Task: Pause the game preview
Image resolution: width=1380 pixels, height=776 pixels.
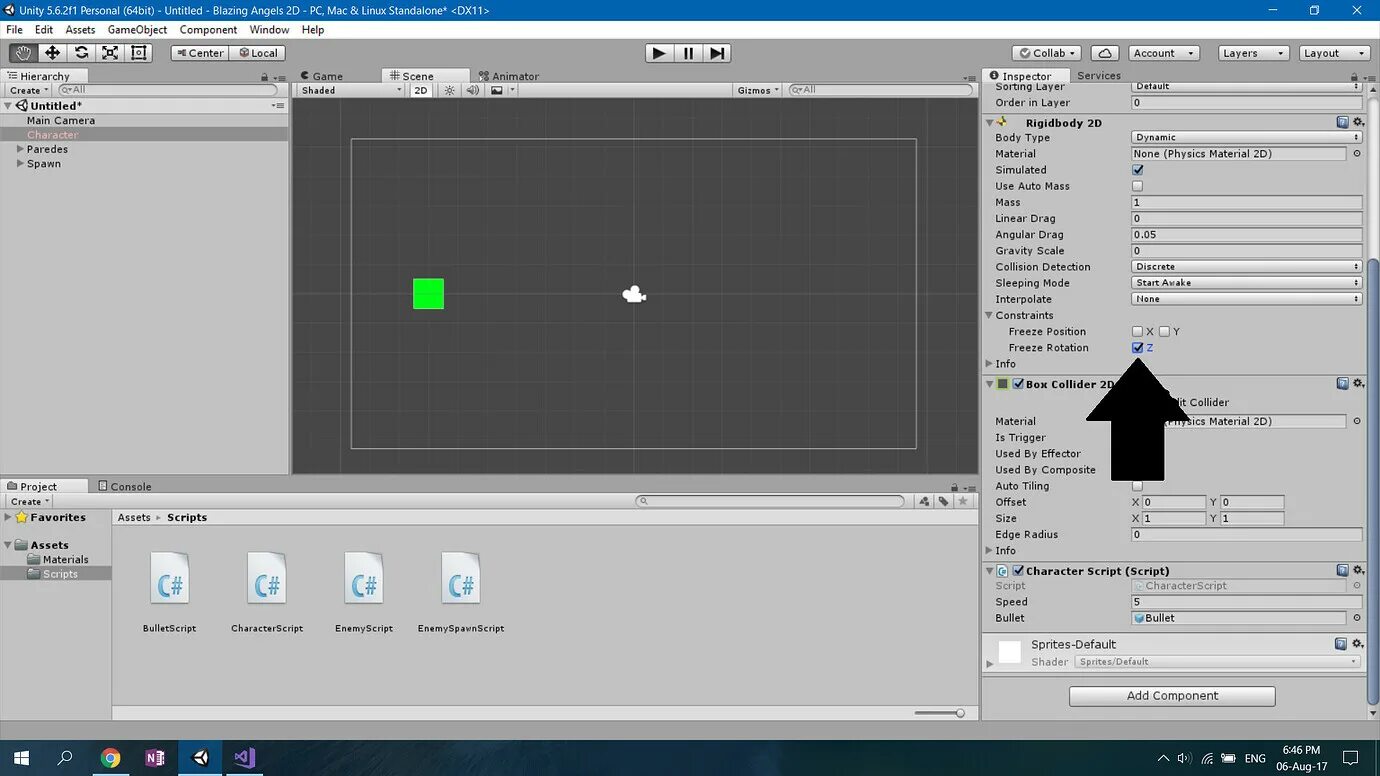Action: click(688, 53)
